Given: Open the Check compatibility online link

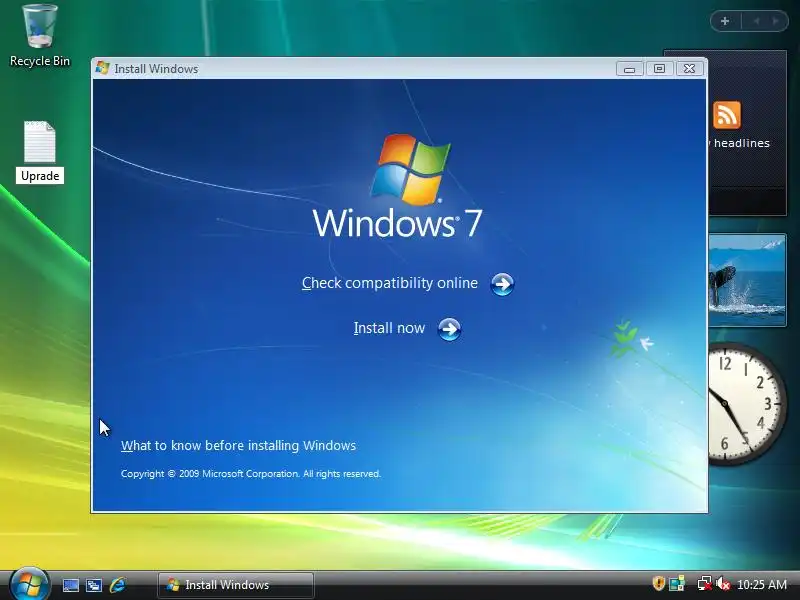Looking at the screenshot, I should click(x=390, y=283).
